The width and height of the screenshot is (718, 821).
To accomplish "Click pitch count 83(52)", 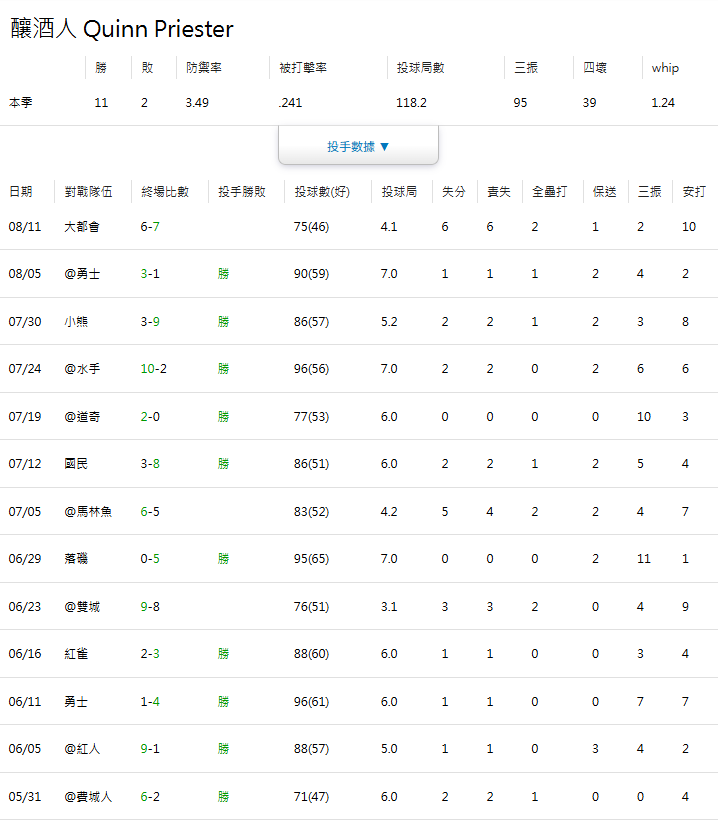I will (311, 512).
